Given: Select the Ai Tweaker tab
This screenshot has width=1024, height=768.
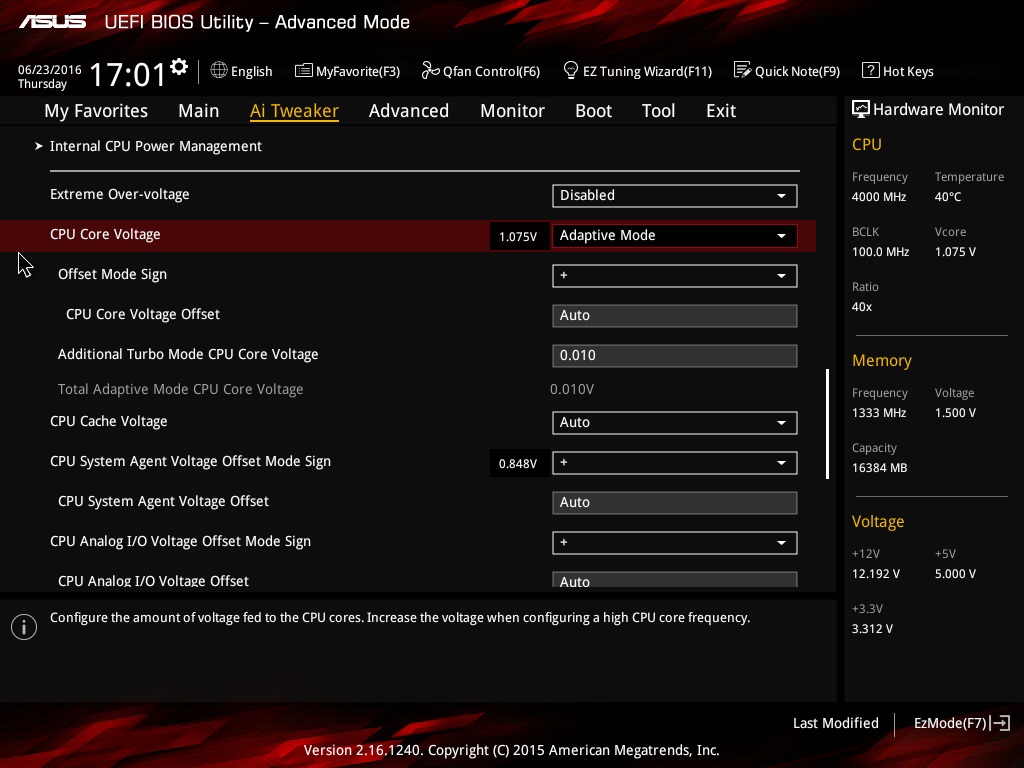Looking at the screenshot, I should coord(294,111).
